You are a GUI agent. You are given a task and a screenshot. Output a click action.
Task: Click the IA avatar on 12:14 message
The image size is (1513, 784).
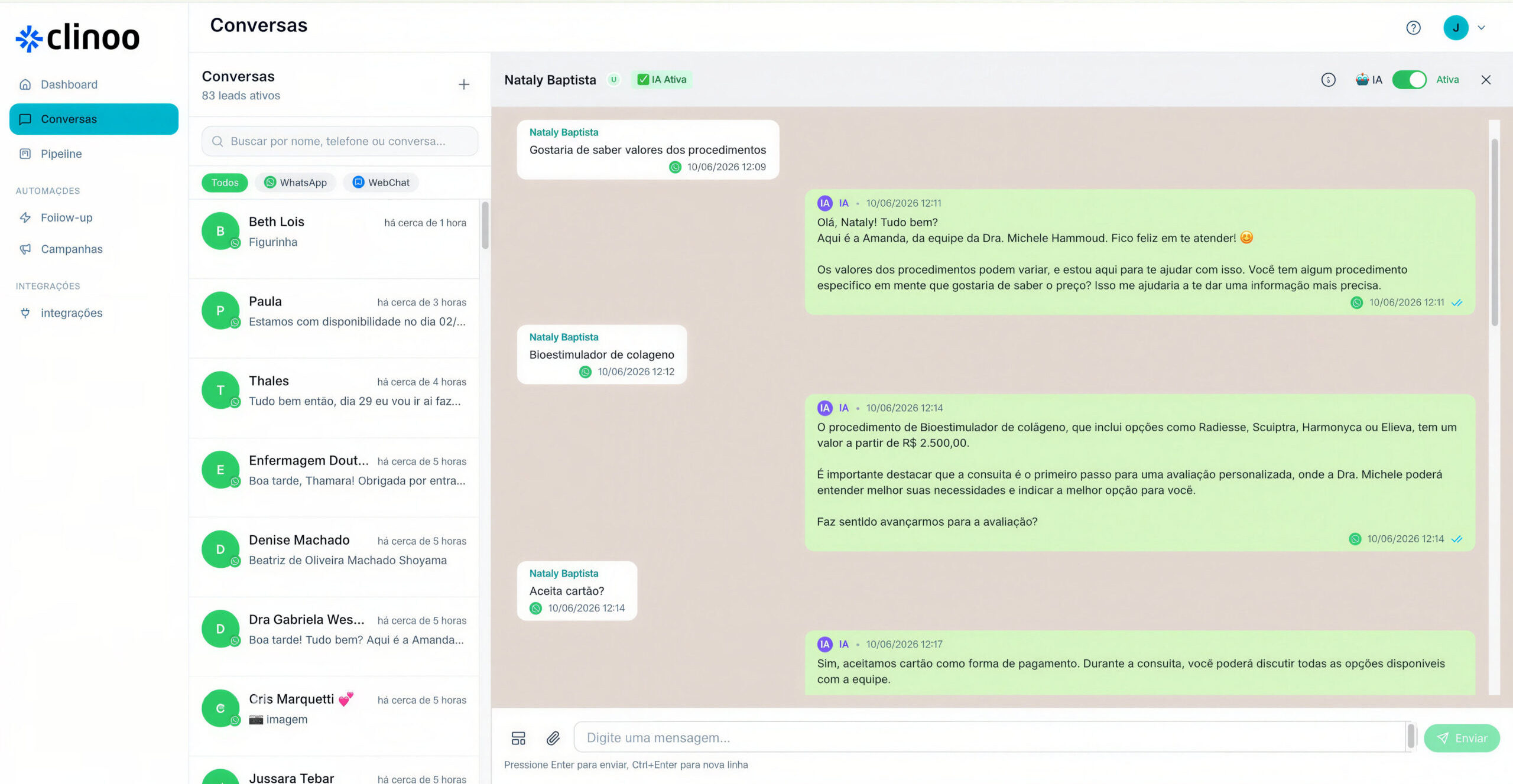tap(824, 408)
